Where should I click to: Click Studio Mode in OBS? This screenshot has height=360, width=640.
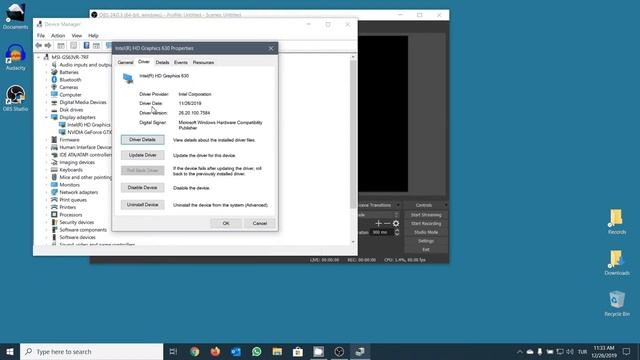pyautogui.click(x=426, y=232)
